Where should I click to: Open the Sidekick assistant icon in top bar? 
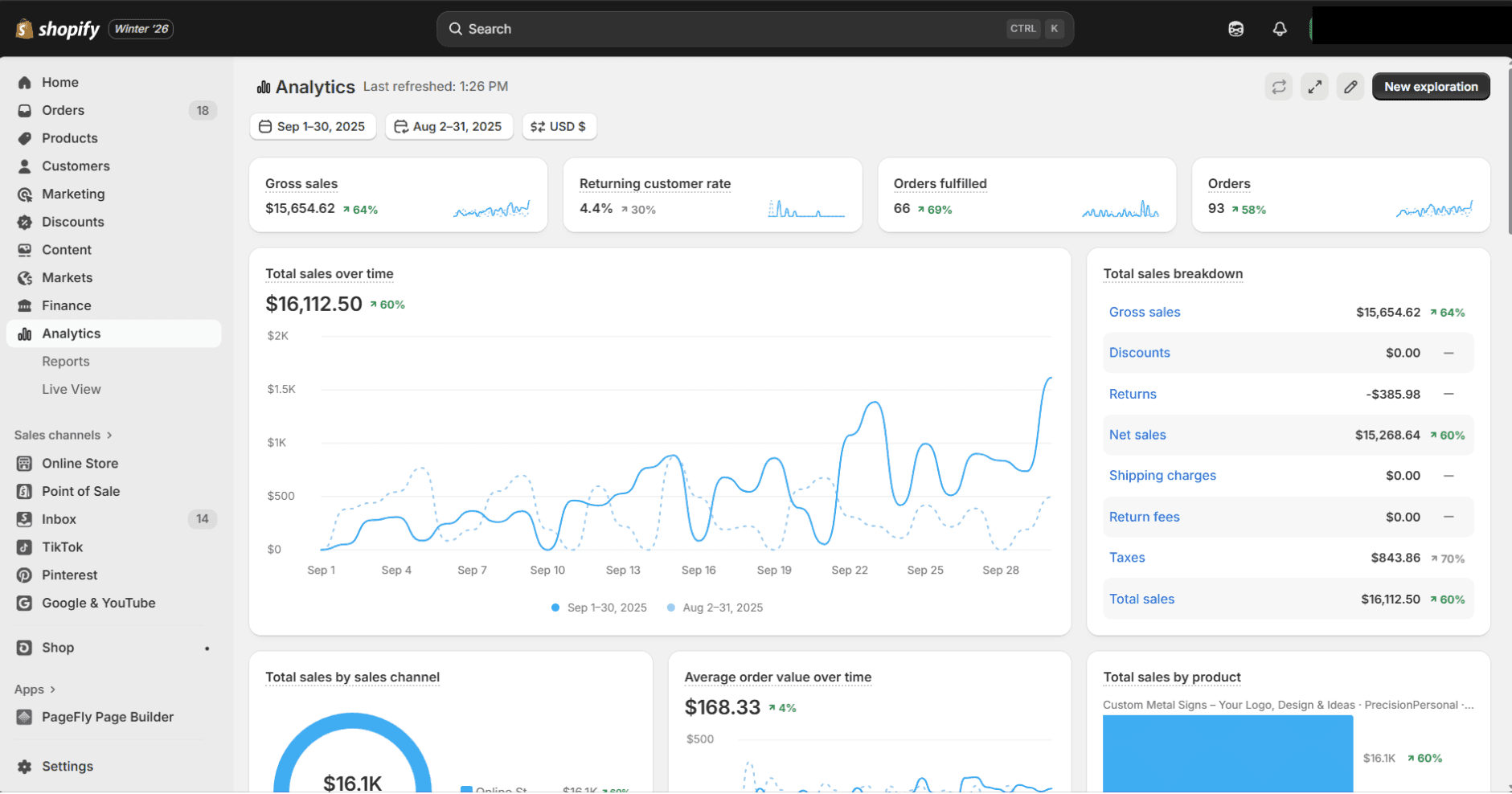(x=1235, y=29)
